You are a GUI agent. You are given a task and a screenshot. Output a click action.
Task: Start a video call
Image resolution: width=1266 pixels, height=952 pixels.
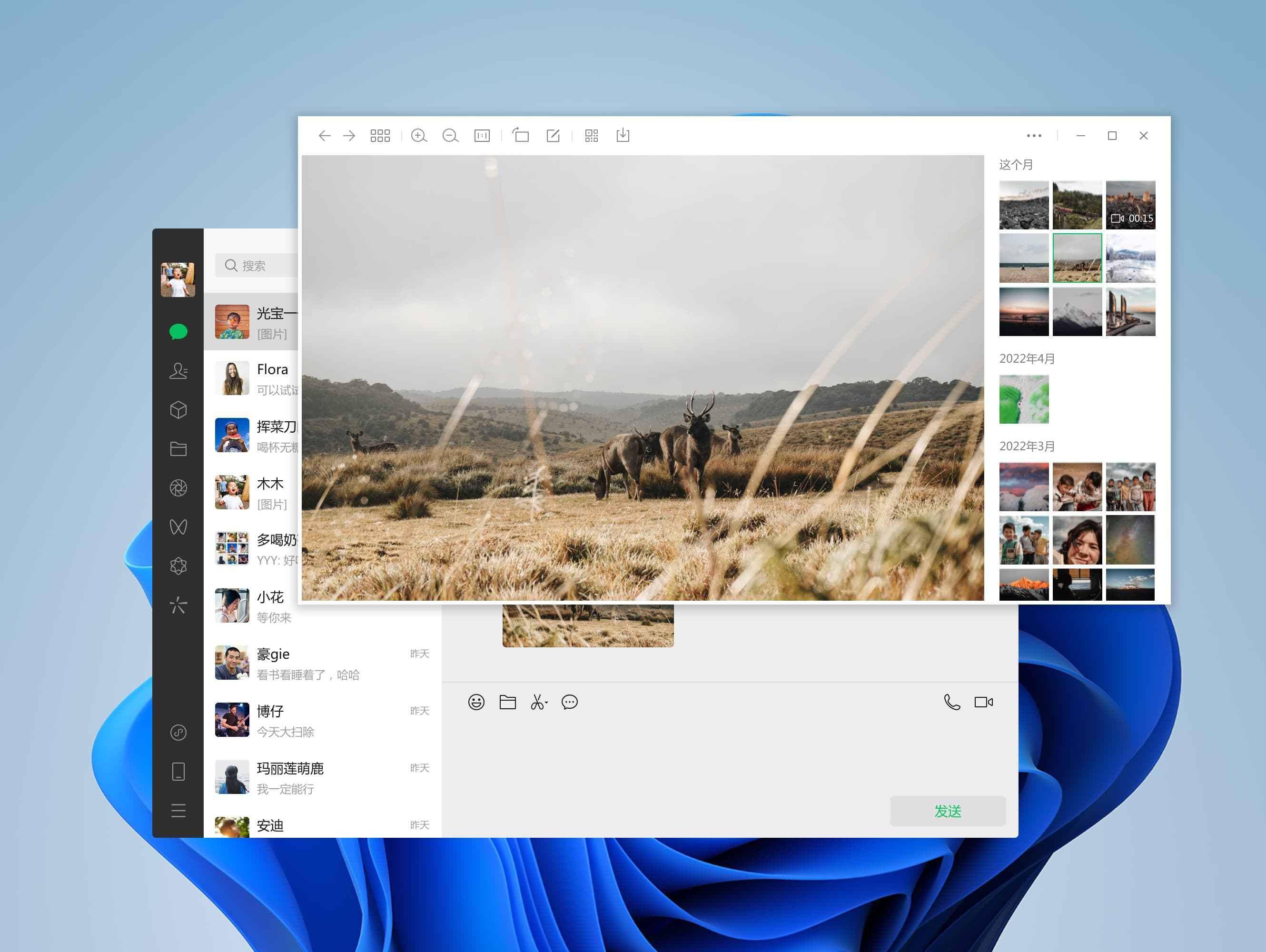(x=983, y=702)
